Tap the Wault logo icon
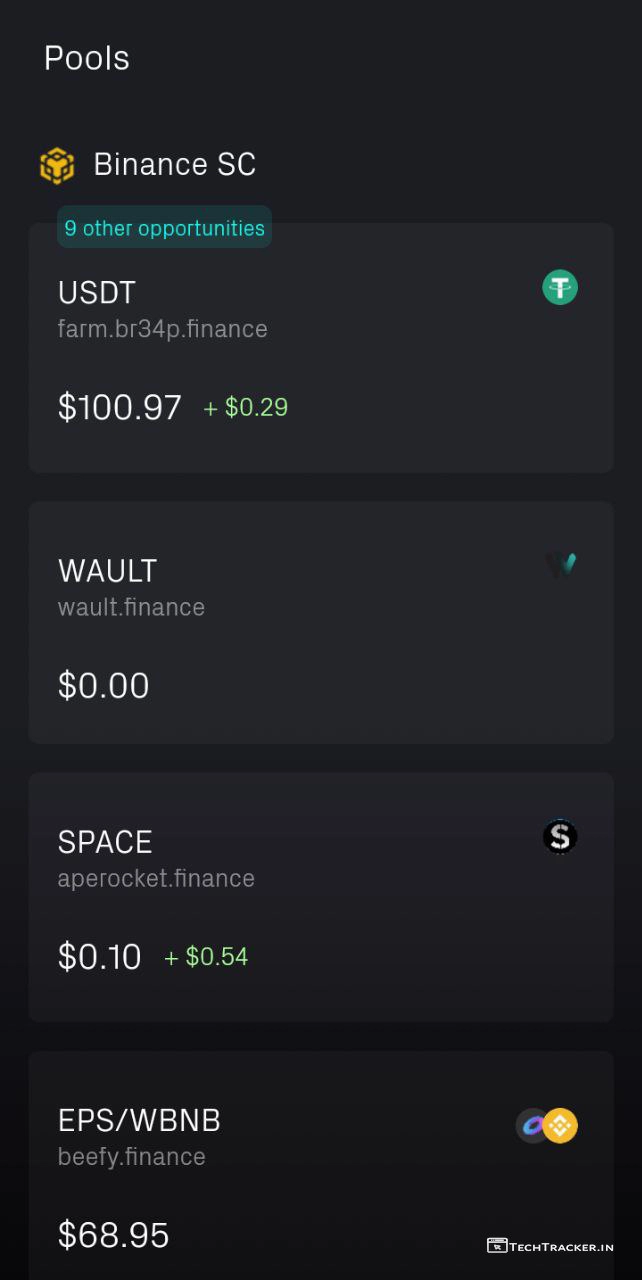 point(560,566)
